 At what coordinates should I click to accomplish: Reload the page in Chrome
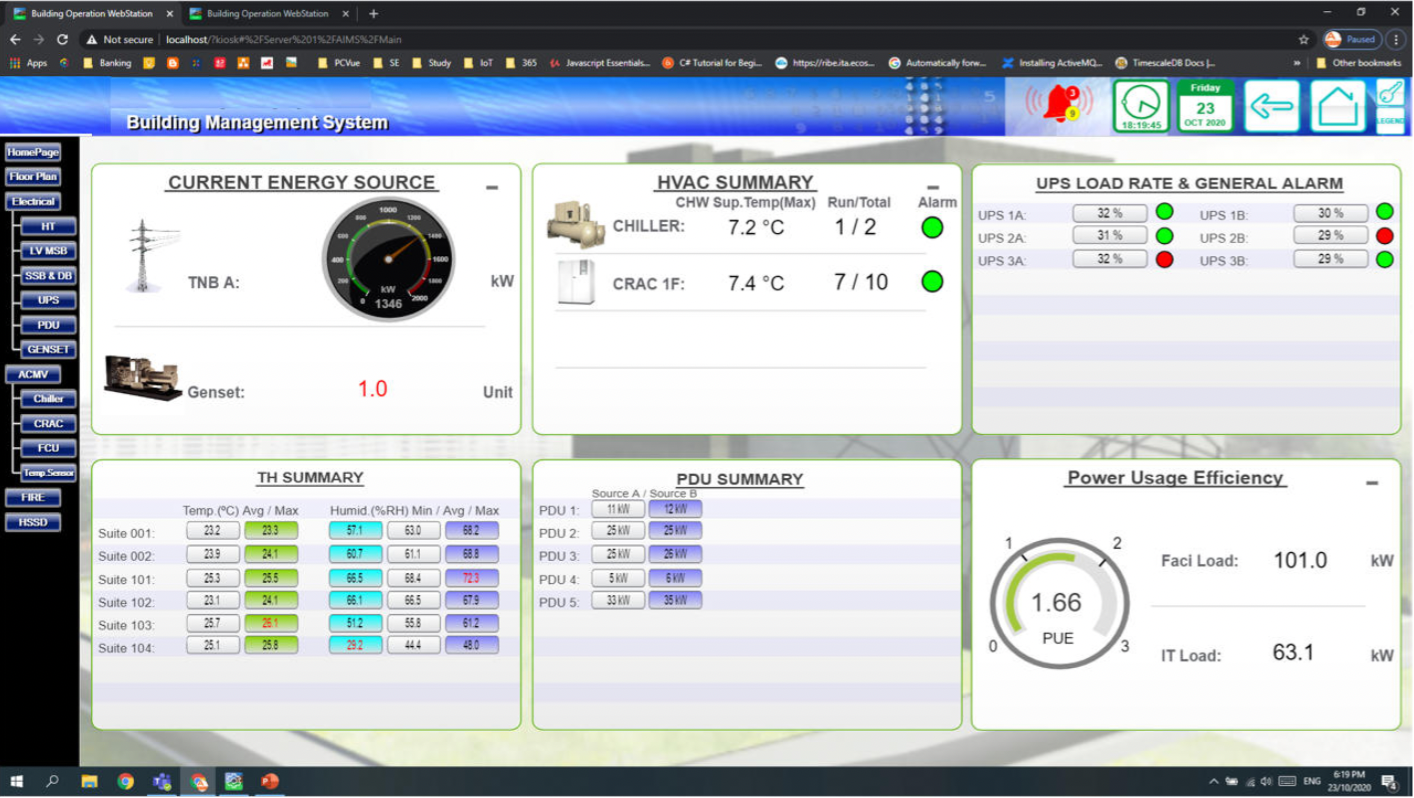(62, 39)
